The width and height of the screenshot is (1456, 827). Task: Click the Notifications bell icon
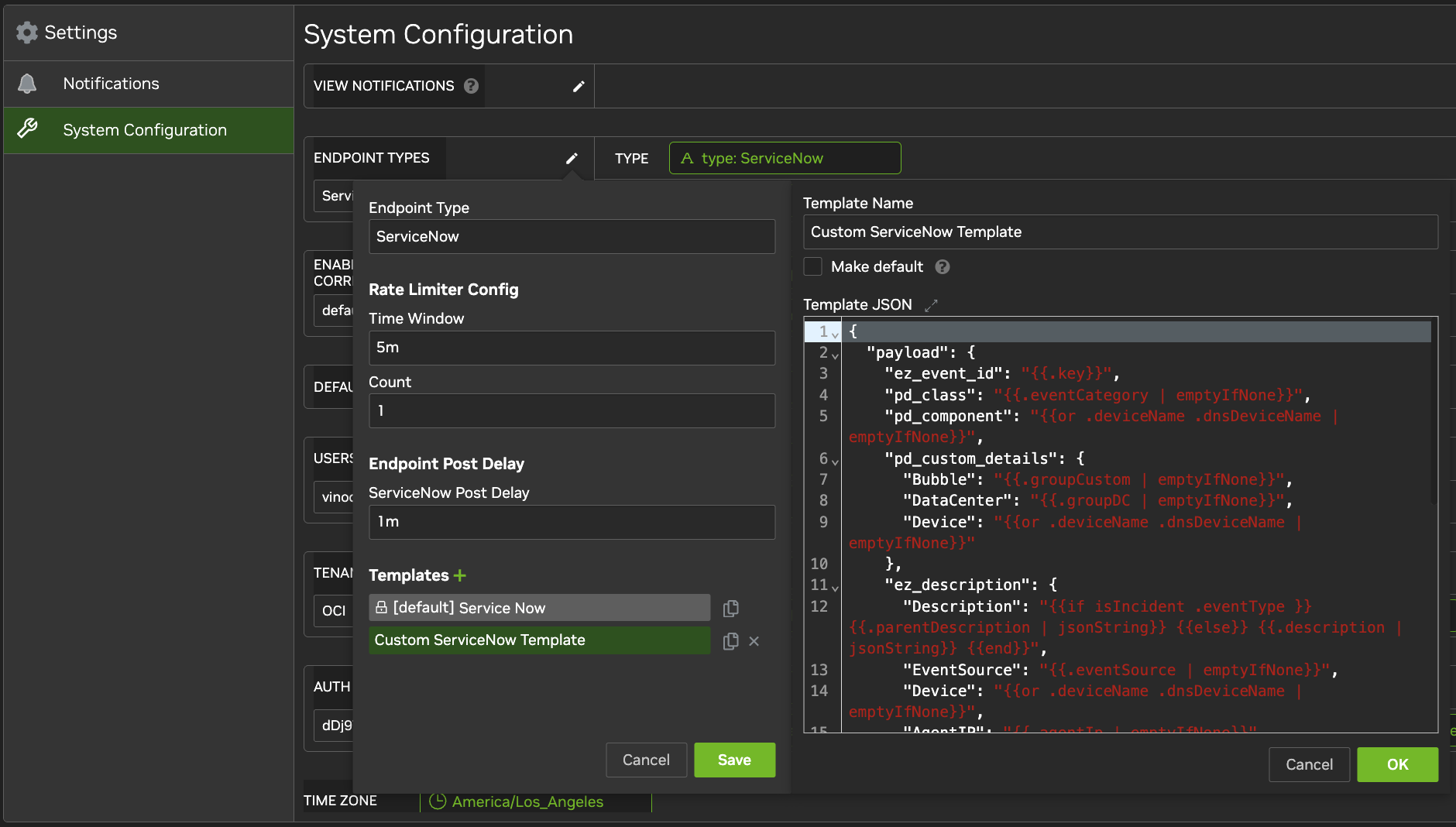27,84
